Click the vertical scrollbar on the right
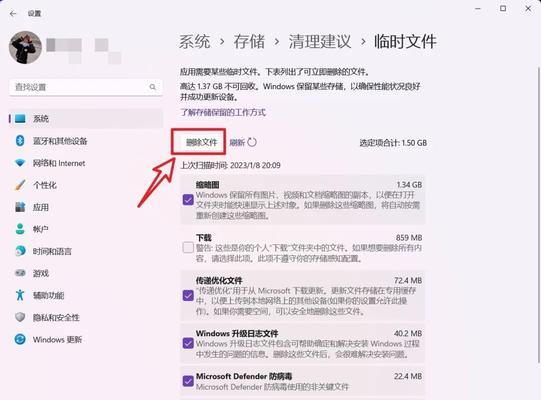This screenshot has width=541, height=400. (x=539, y=214)
